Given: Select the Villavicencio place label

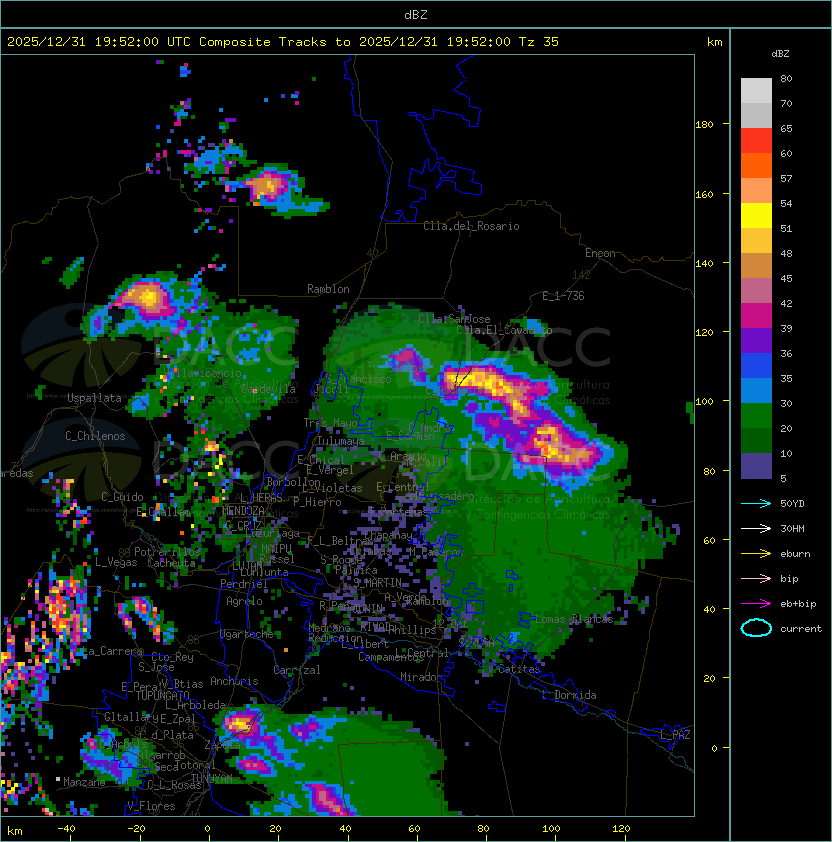Looking at the screenshot, I should coord(202,373).
